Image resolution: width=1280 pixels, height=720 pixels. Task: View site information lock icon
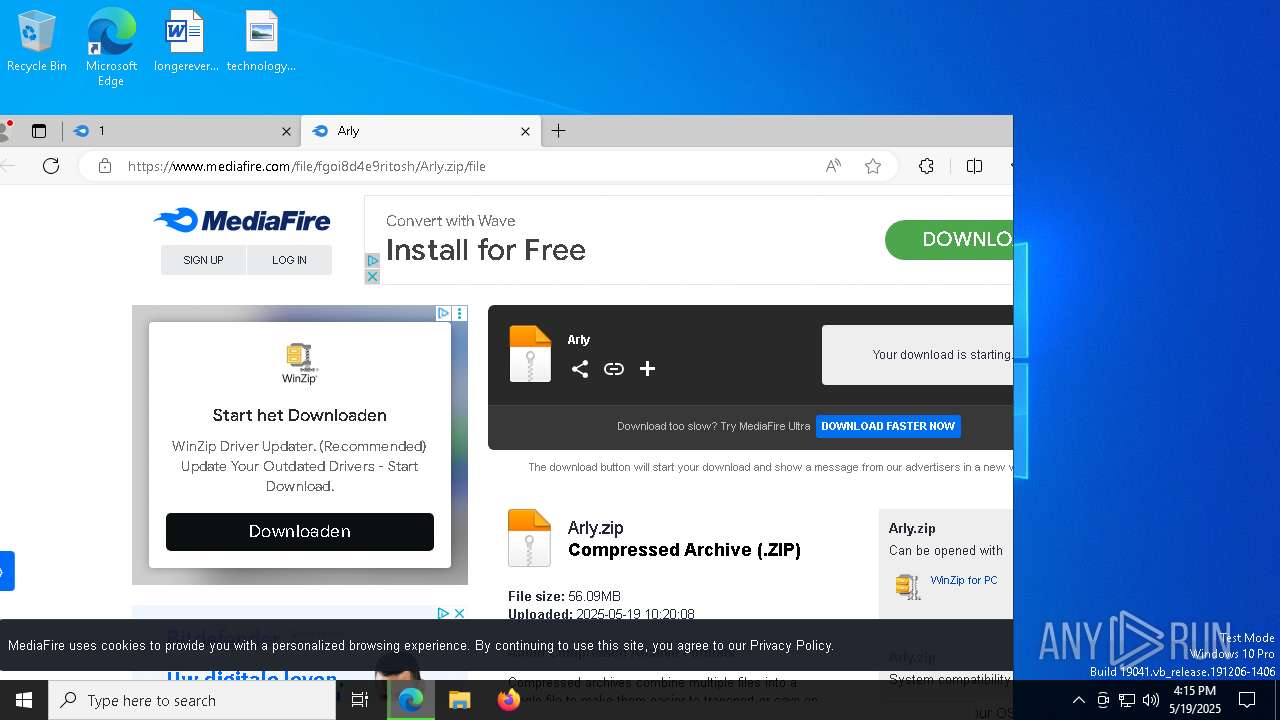coord(105,166)
